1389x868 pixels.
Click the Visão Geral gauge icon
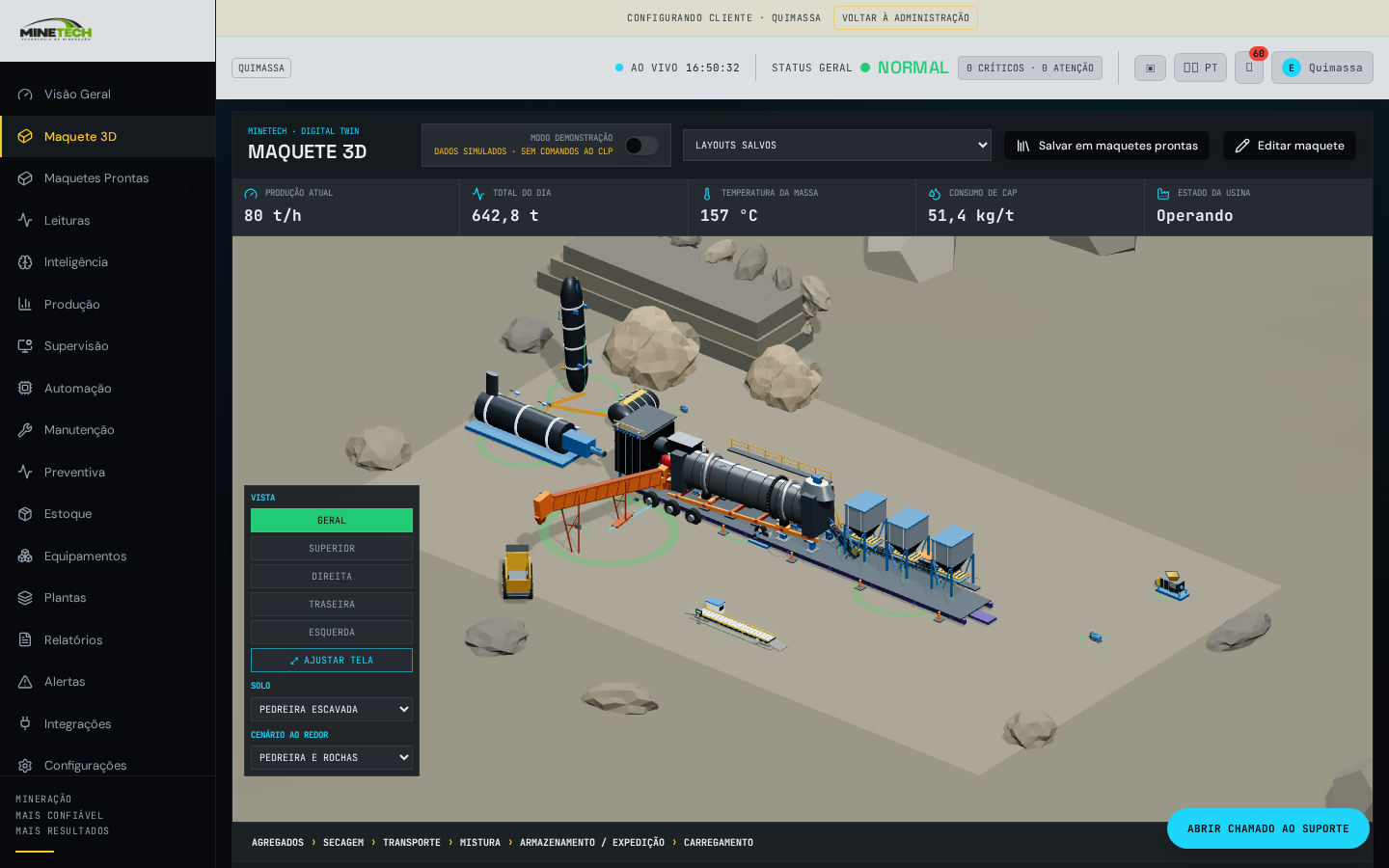(x=25, y=95)
